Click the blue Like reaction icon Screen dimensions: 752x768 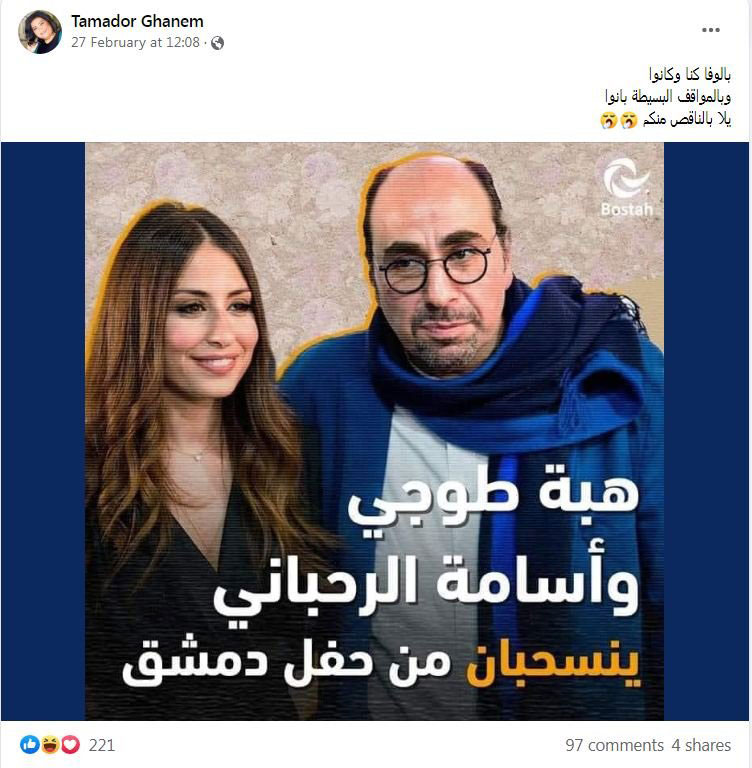point(29,745)
